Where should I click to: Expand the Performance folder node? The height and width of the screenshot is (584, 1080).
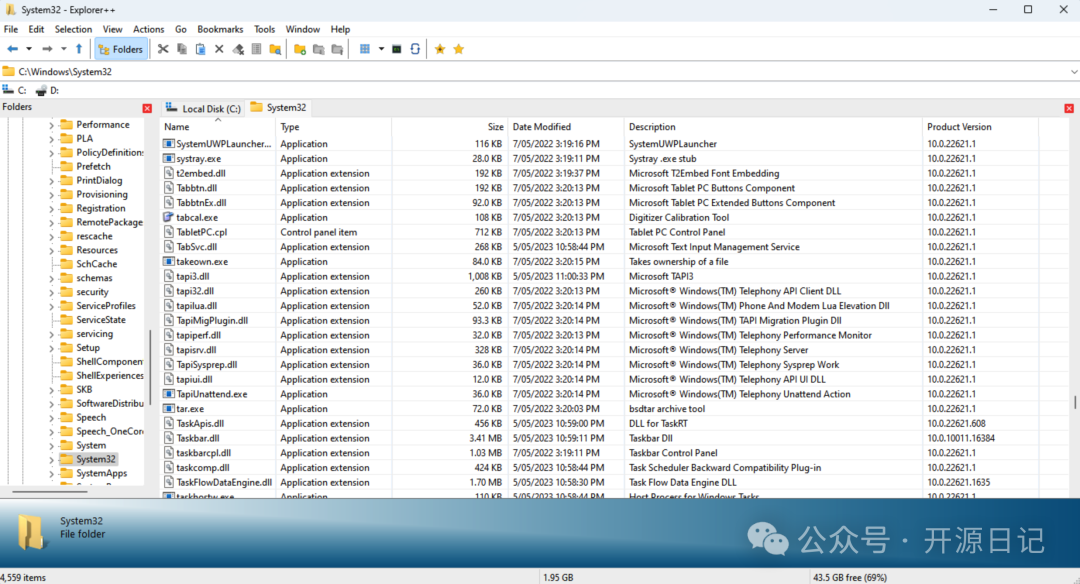click(51, 125)
